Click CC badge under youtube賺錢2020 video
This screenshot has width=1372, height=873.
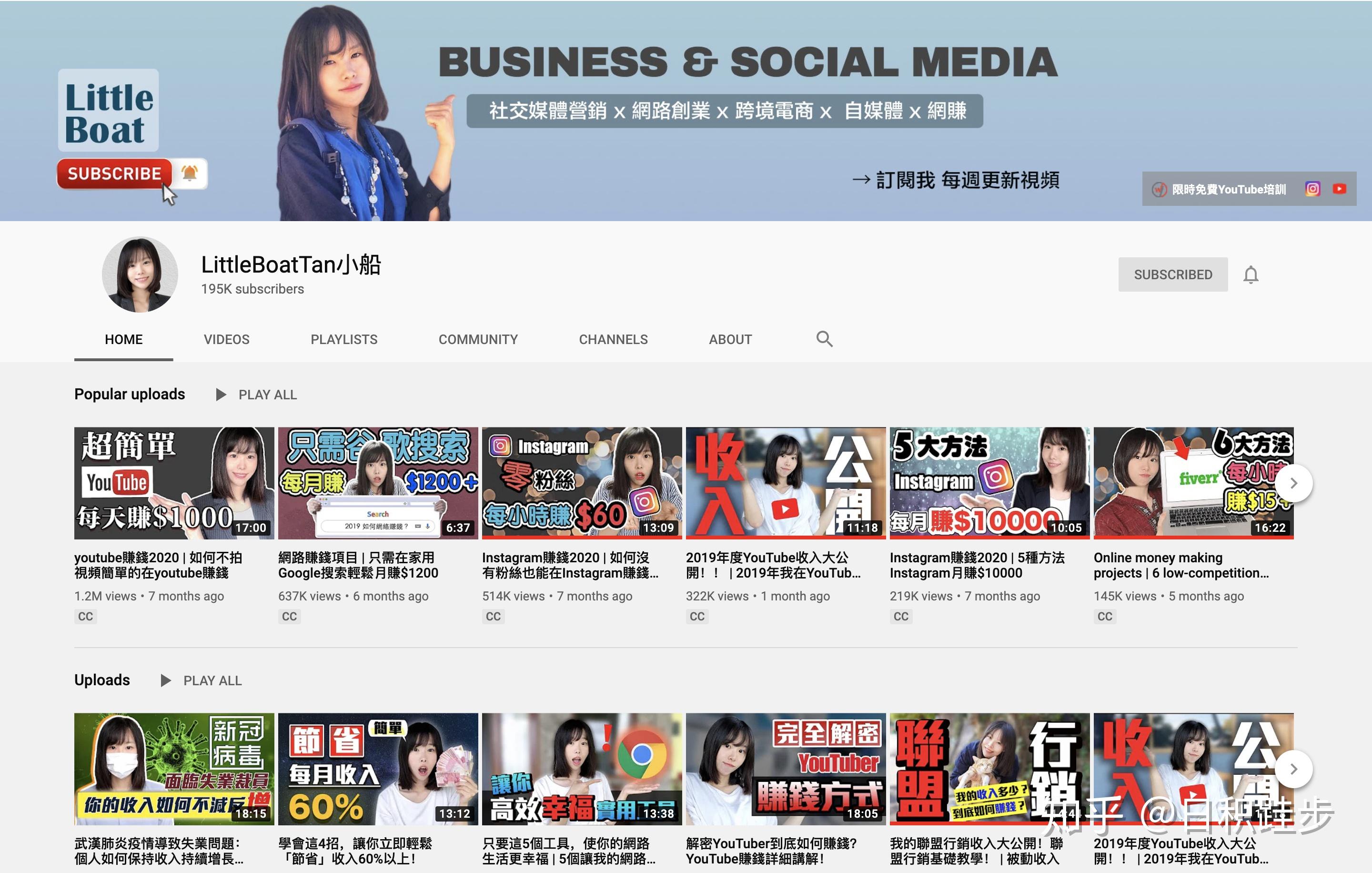[85, 617]
